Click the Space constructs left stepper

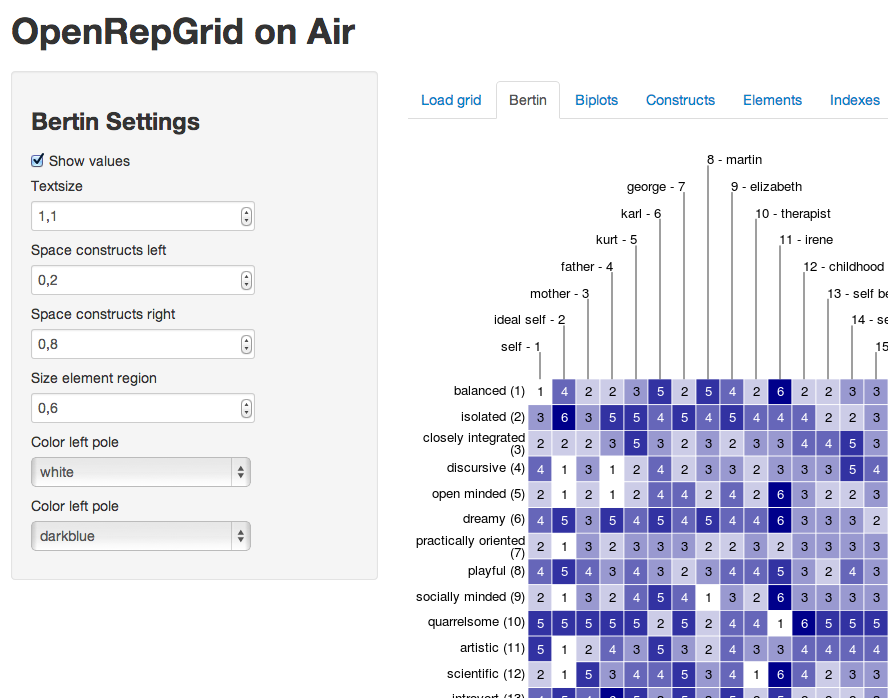tap(246, 280)
